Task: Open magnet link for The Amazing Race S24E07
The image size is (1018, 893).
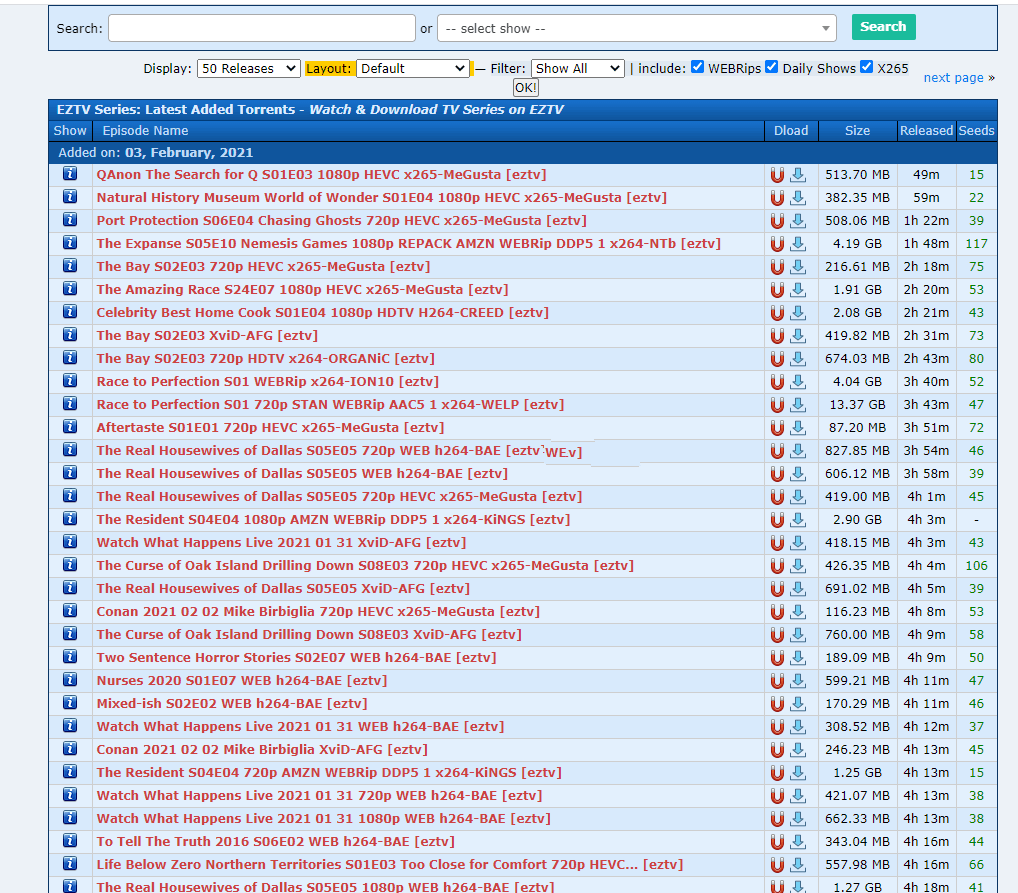Action: coord(777,290)
